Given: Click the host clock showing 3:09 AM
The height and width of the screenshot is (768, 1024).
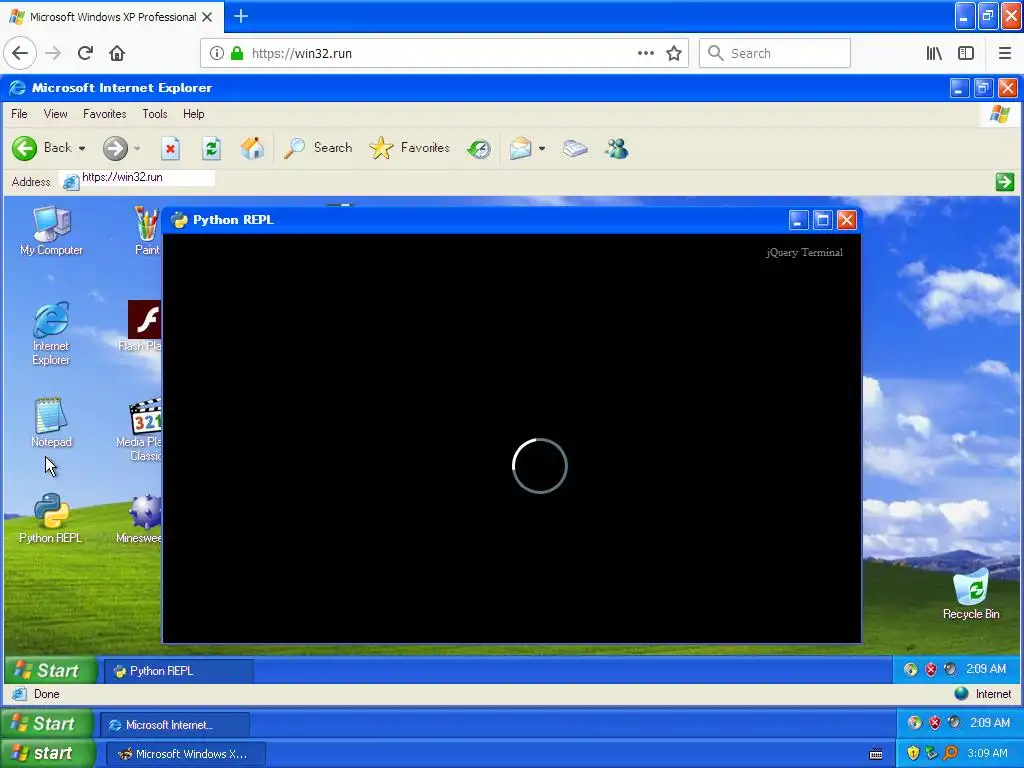Looking at the screenshot, I should tap(987, 753).
